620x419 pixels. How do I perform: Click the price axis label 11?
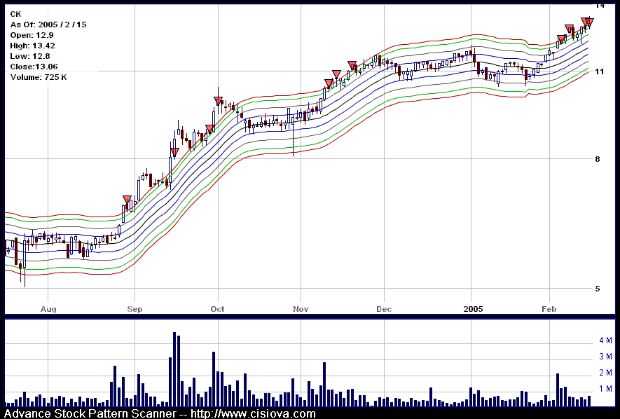[x=599, y=72]
